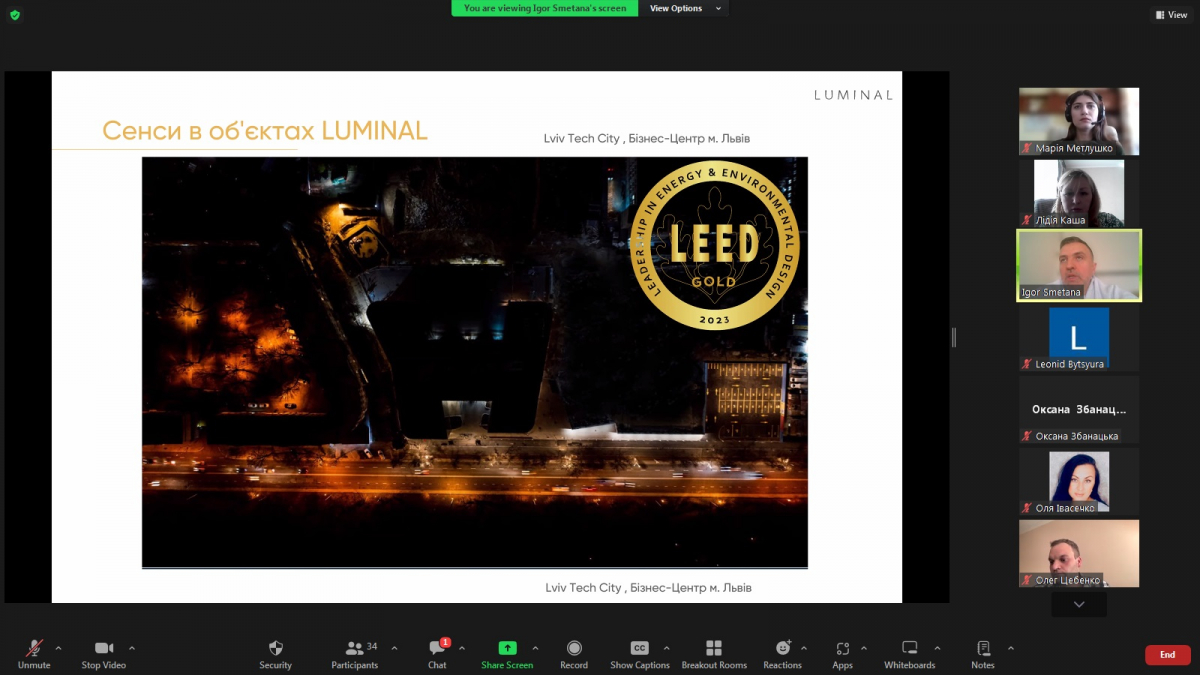Select Igor Smetana's video thumbnail
The width and height of the screenshot is (1200, 675).
pos(1079,265)
